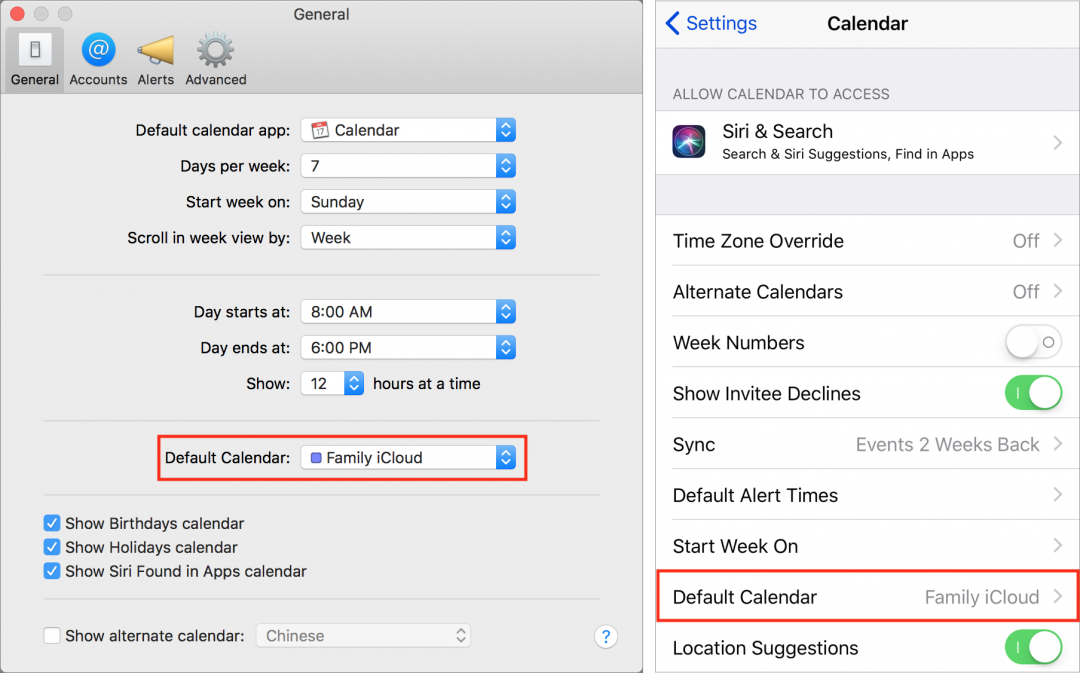Click the help question mark button

pyautogui.click(x=605, y=636)
